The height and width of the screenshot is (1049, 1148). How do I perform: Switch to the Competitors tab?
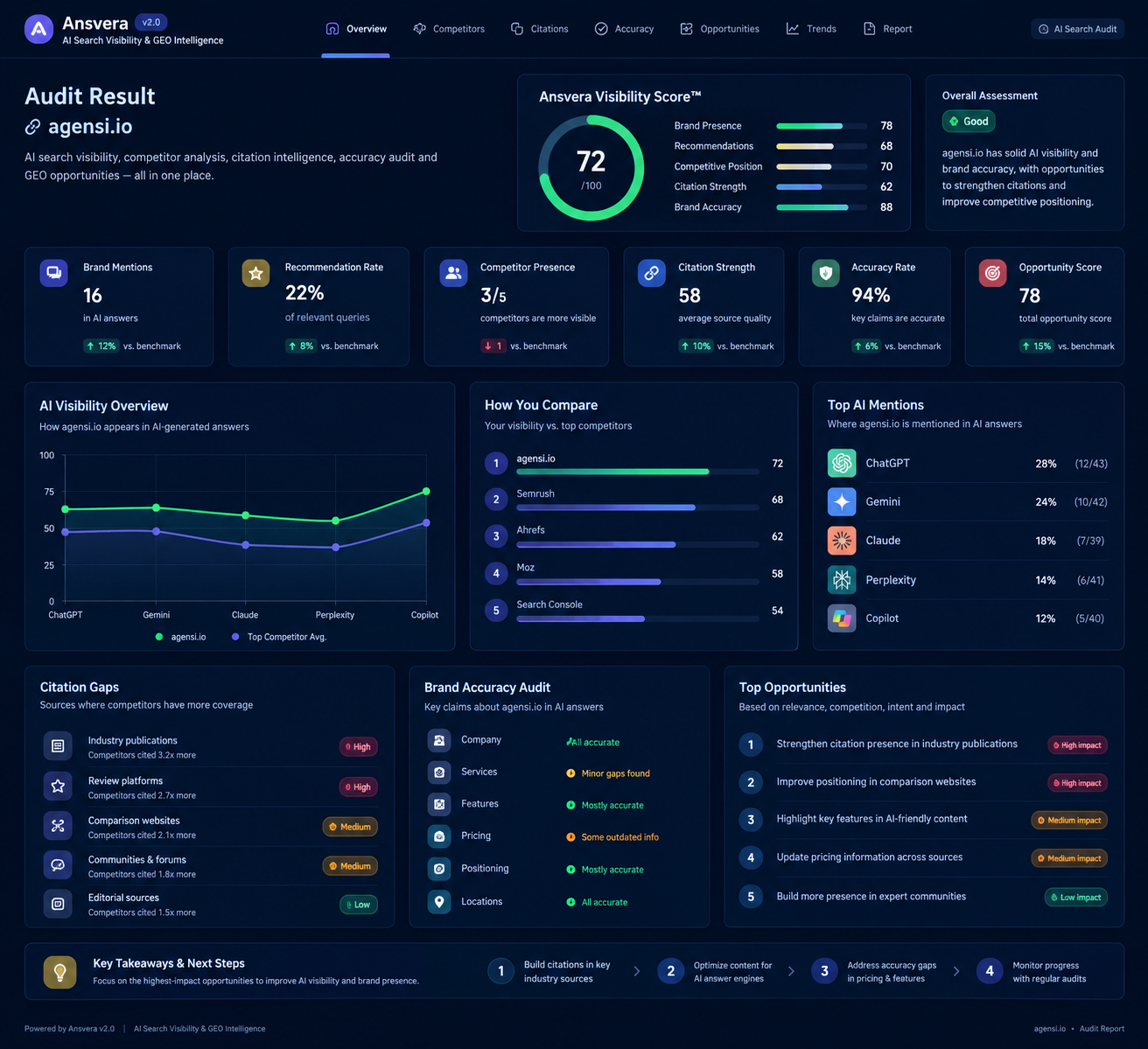pos(449,29)
